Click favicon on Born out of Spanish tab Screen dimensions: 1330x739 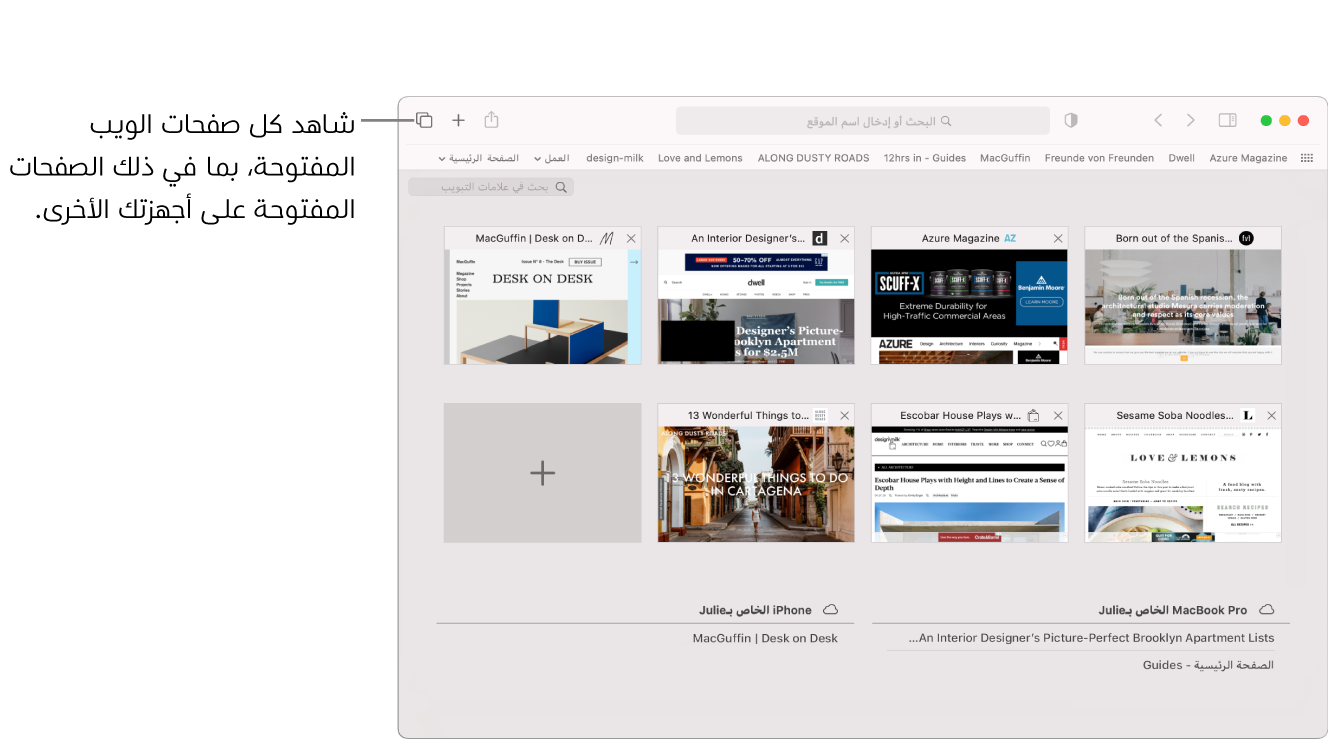click(x=1246, y=238)
